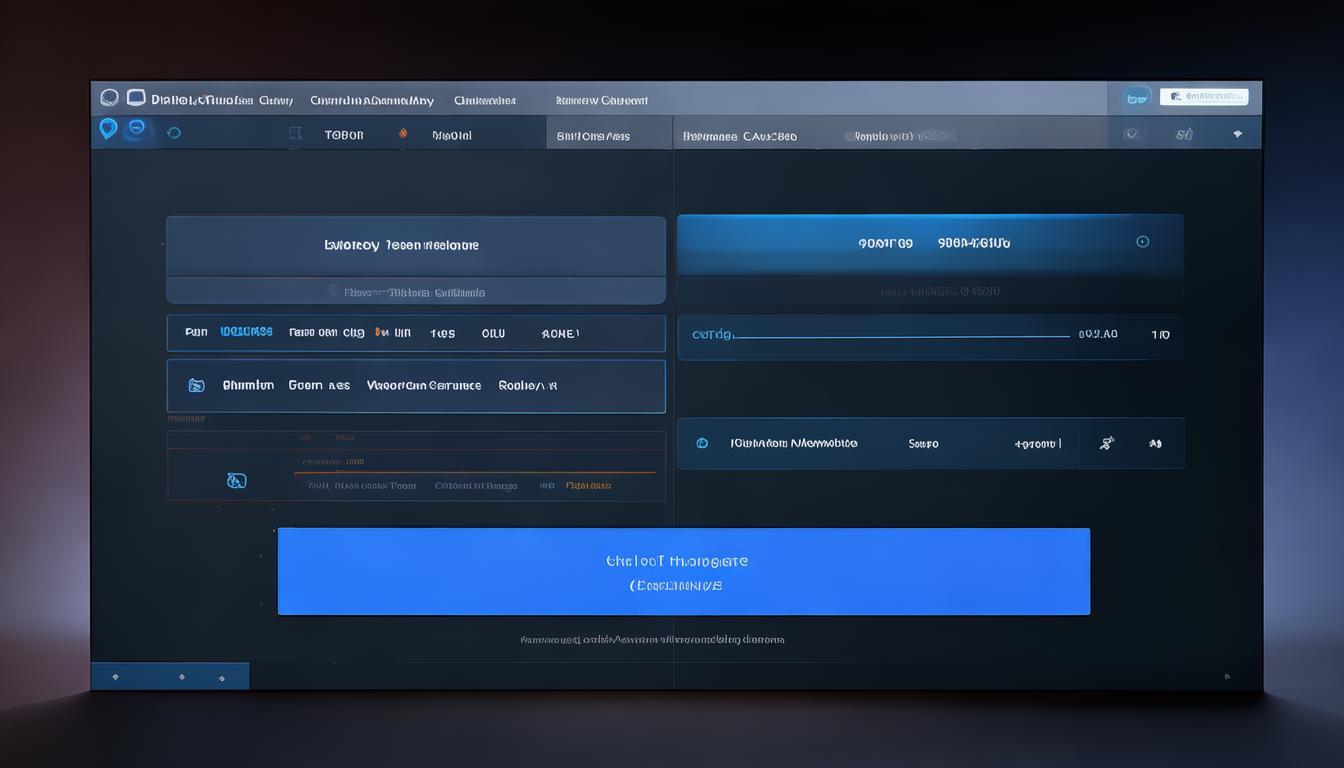
Task: Select the highlighted tab in the second toolbar row
Action: [x=608, y=135]
